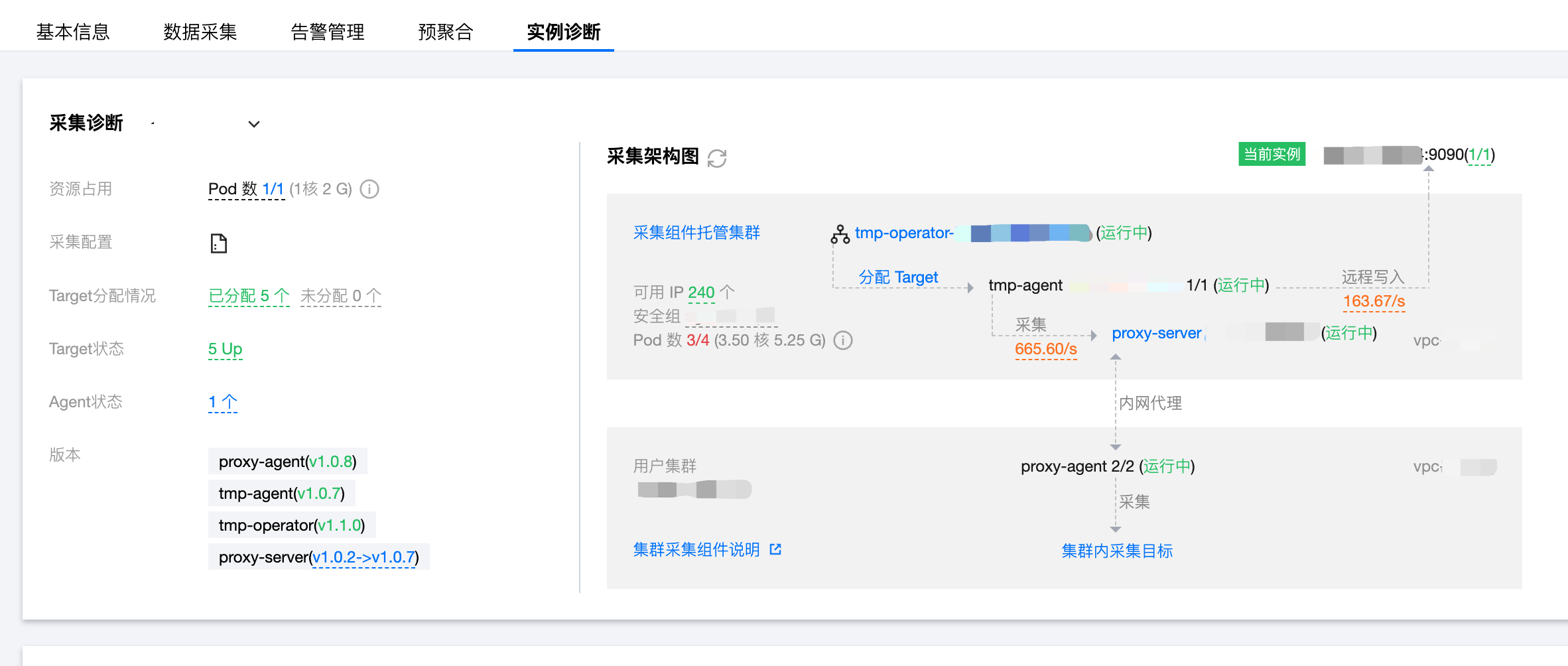Click the tmp-operator topology node icon

tap(840, 234)
